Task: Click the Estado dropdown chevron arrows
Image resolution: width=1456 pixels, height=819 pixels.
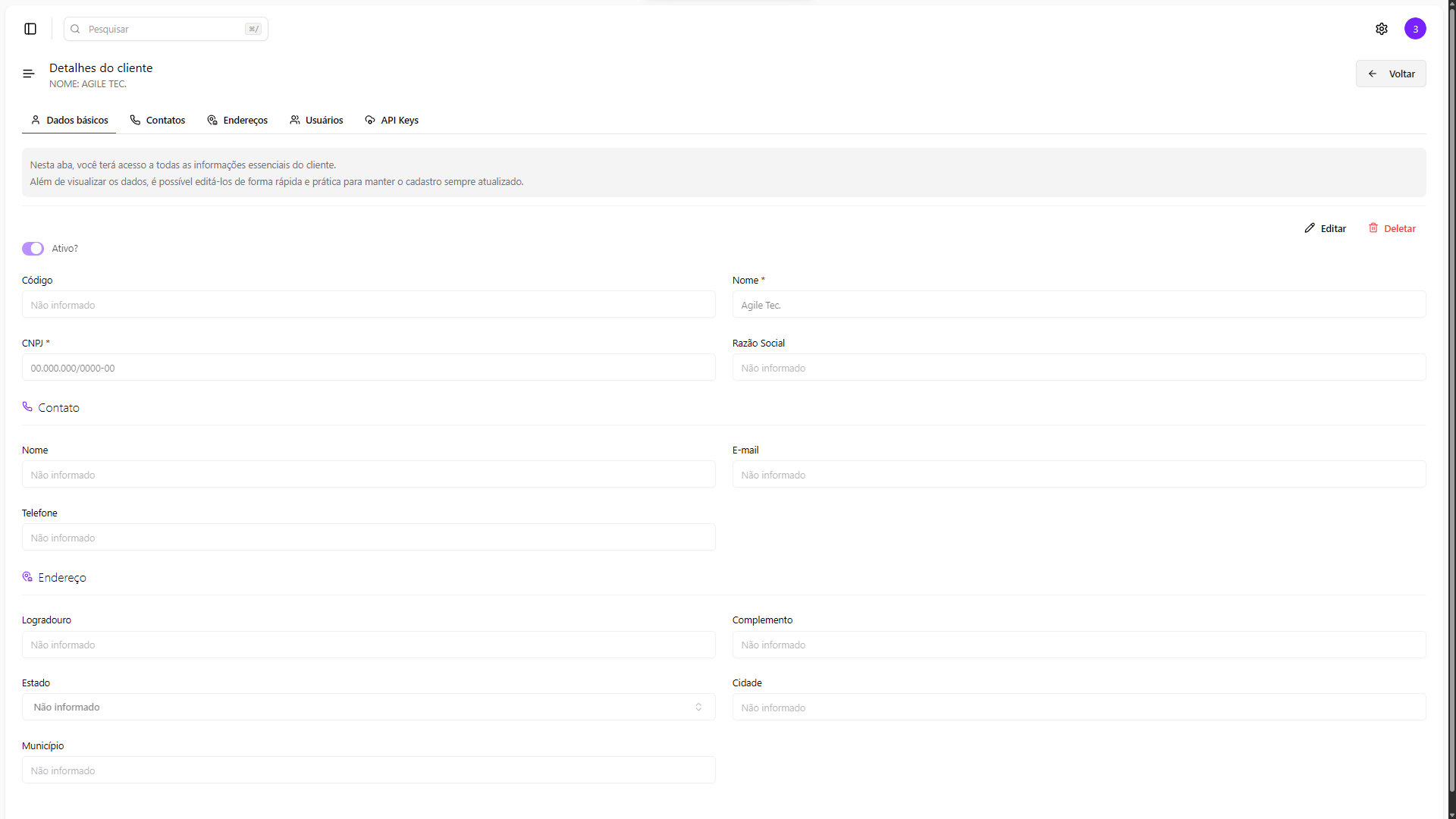Action: pyautogui.click(x=698, y=707)
